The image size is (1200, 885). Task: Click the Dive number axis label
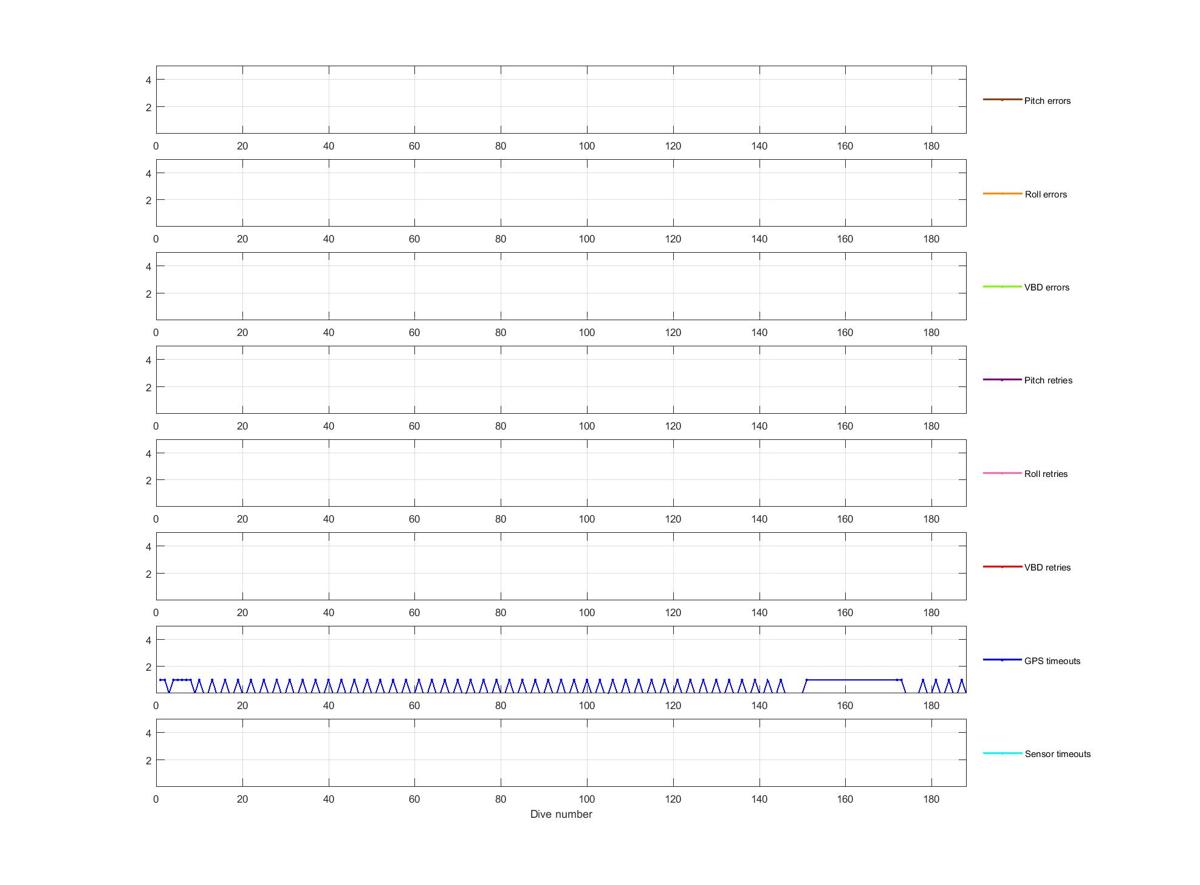pos(561,814)
